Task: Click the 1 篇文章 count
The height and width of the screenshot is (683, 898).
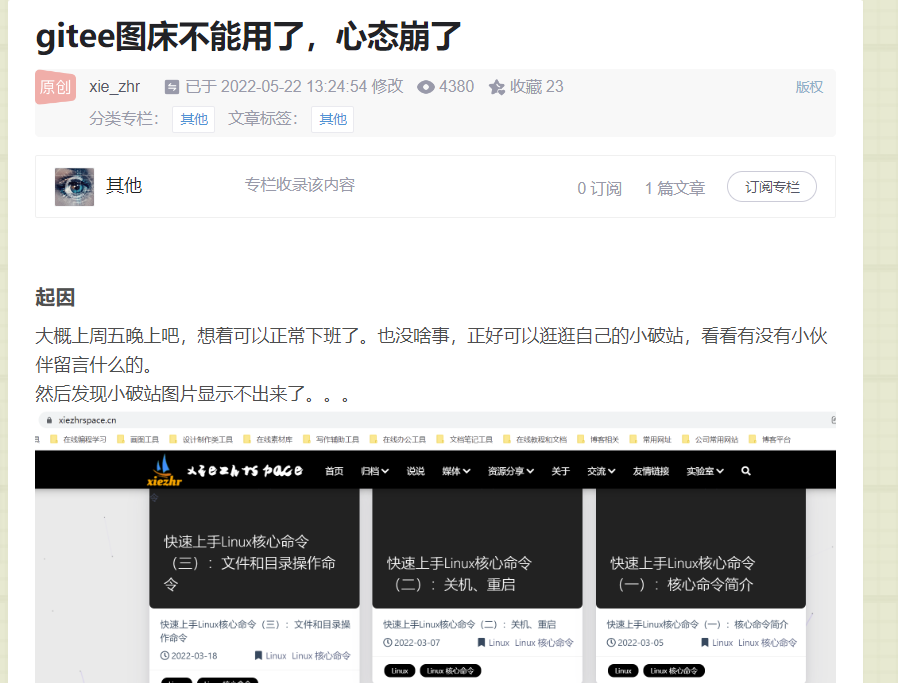Action: 675,188
